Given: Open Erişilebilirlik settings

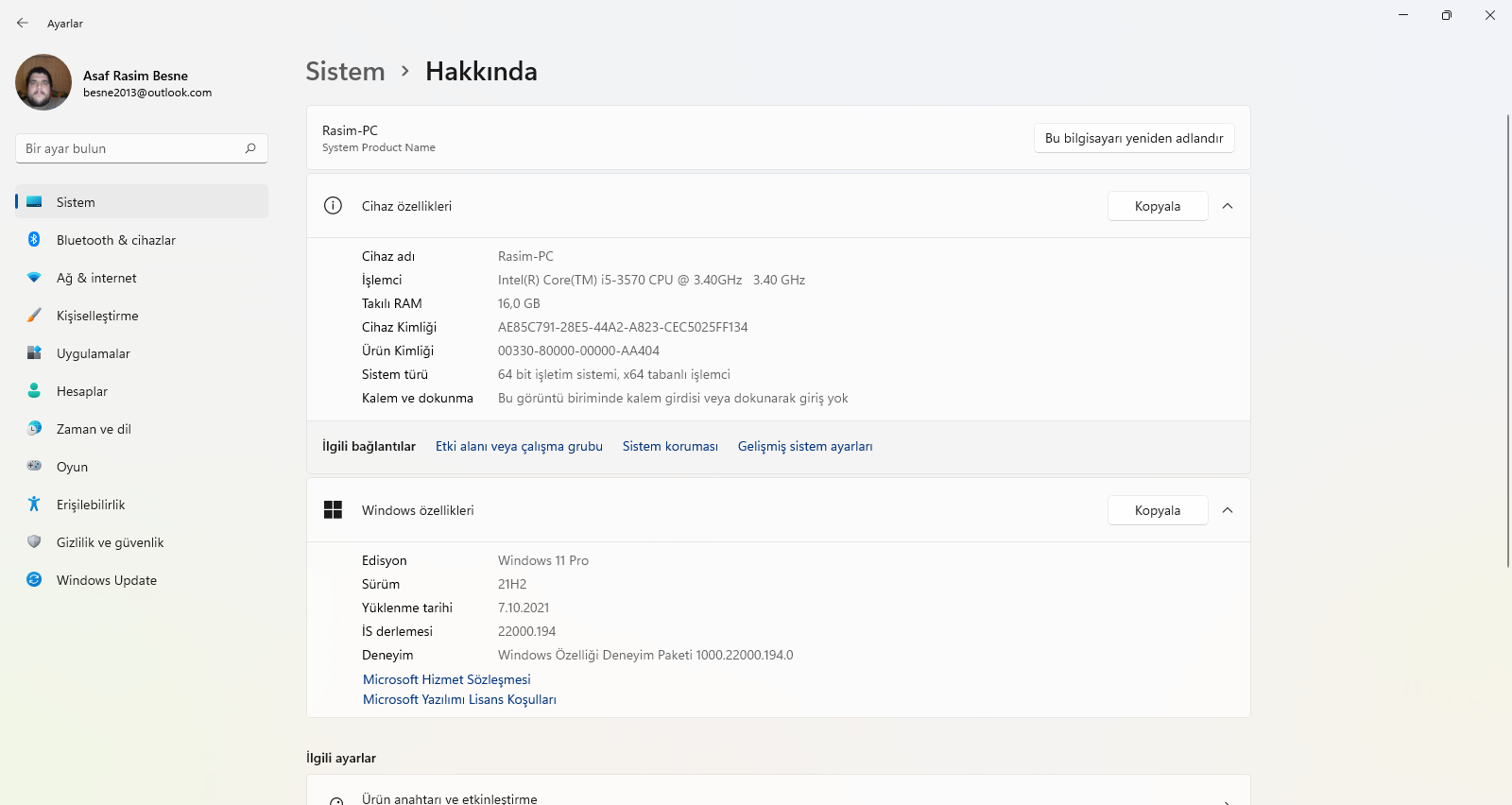Looking at the screenshot, I should click(x=142, y=505).
